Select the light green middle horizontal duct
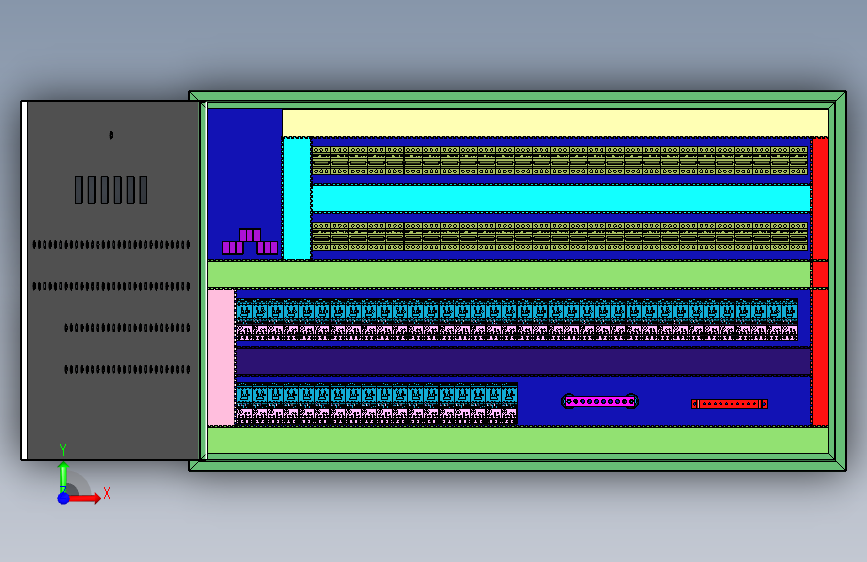This screenshot has height=562, width=867. pos(509,274)
